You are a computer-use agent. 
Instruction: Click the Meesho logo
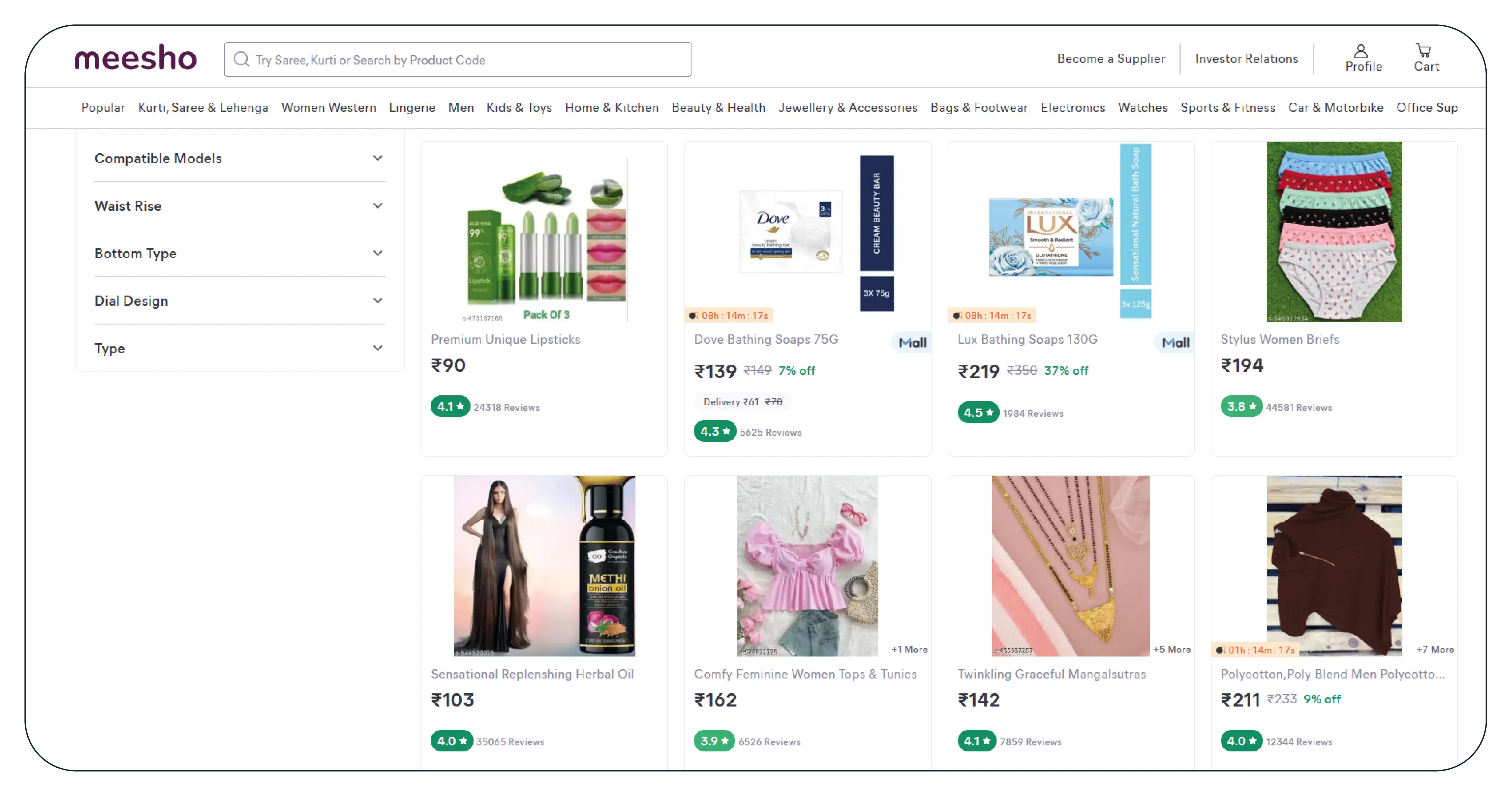tap(136, 58)
